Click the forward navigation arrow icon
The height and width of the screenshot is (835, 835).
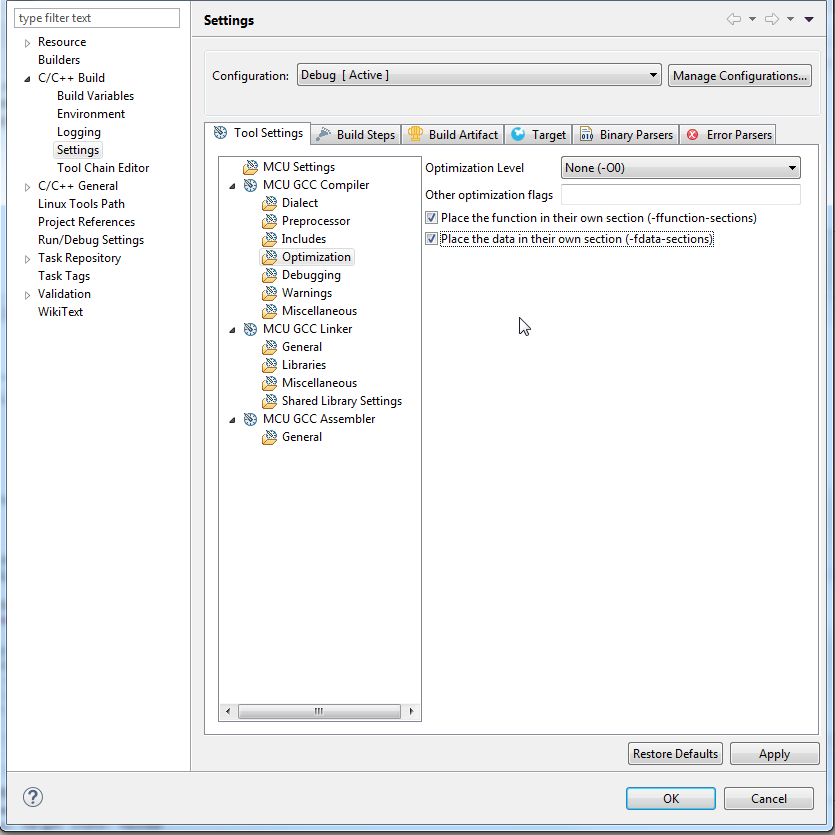(x=771, y=20)
